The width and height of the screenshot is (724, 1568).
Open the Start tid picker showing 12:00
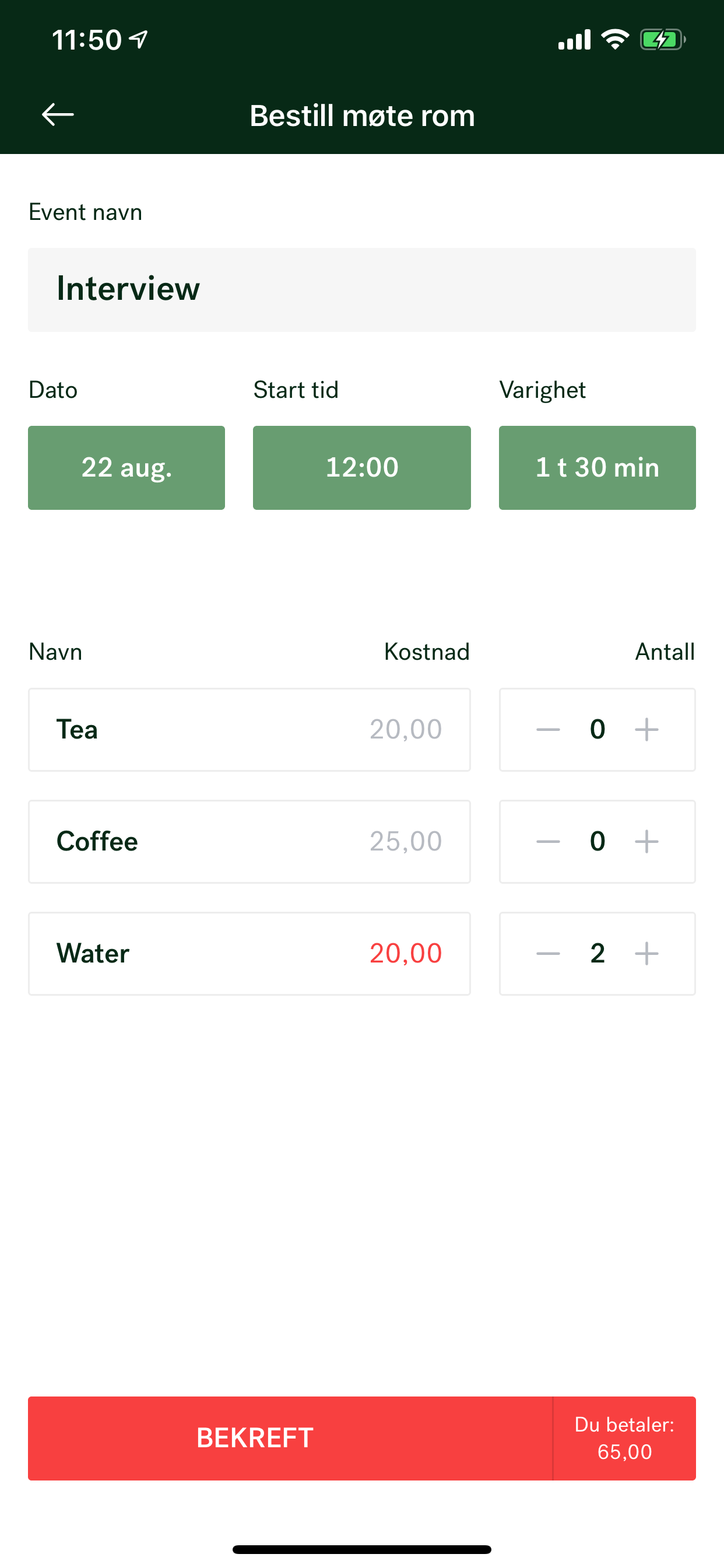pyautogui.click(x=362, y=467)
